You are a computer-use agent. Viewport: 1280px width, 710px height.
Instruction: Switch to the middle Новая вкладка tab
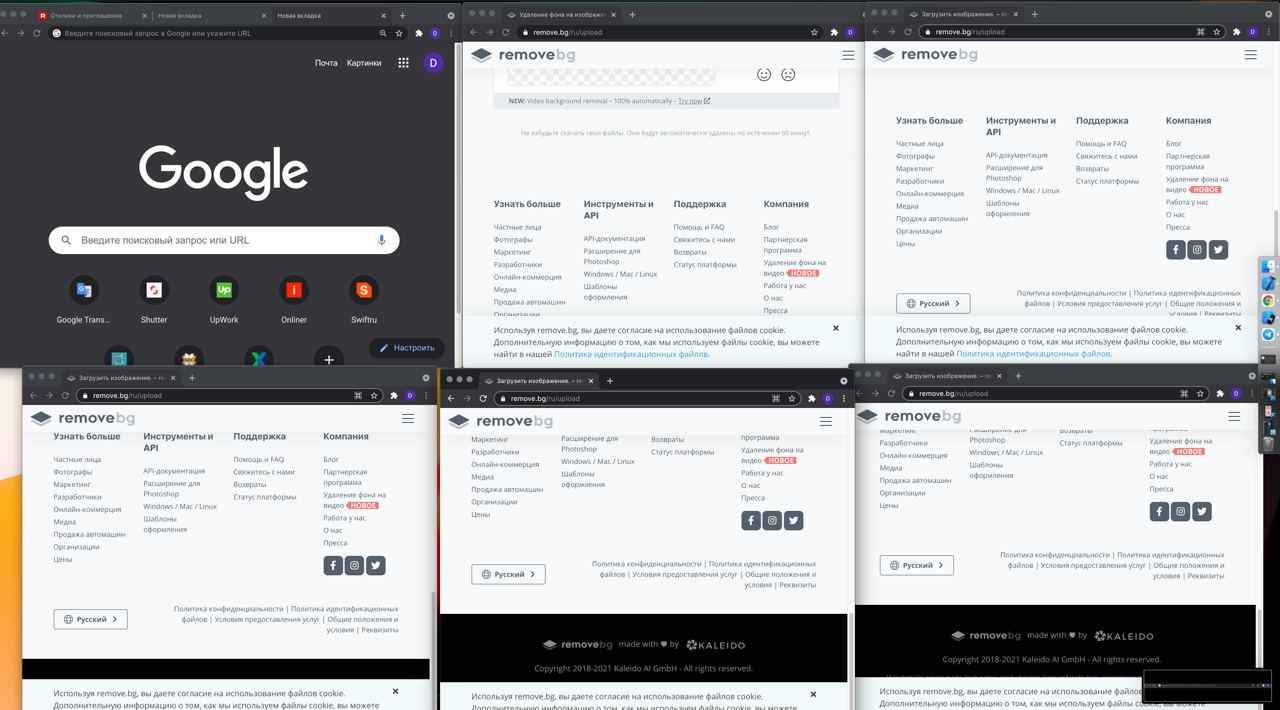point(208,15)
